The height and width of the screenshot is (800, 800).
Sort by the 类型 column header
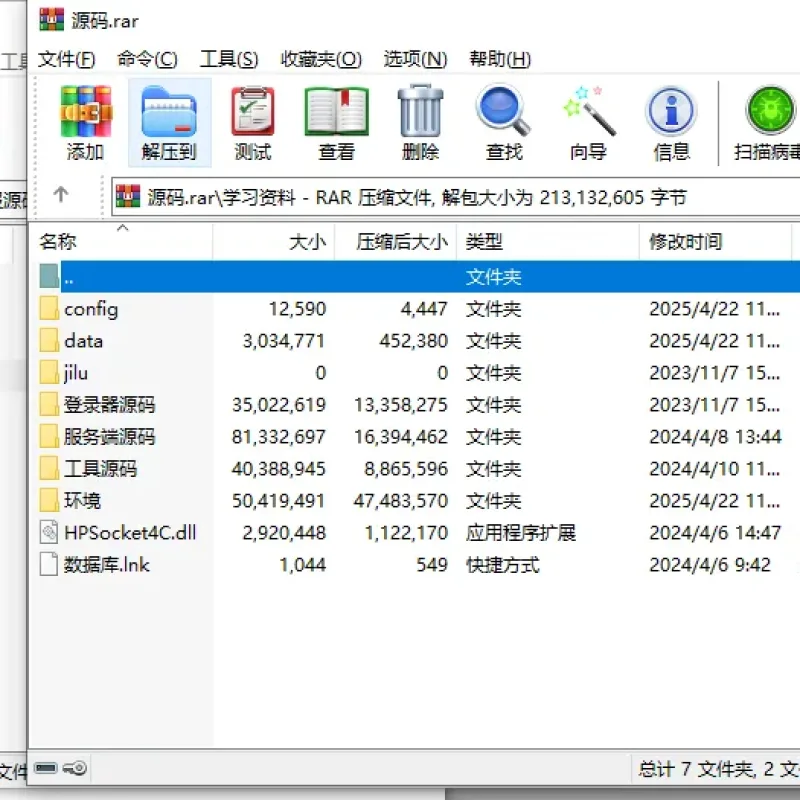click(x=548, y=241)
